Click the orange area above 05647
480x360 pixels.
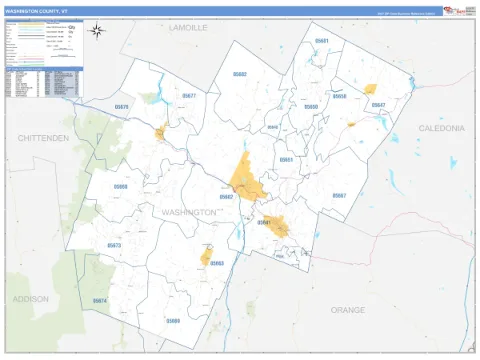tap(370, 89)
